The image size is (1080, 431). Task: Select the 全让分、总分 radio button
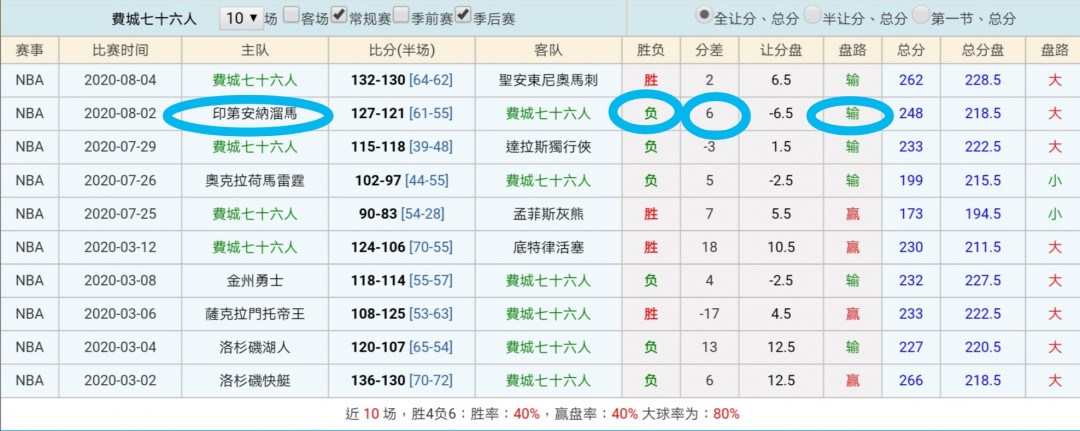[703, 16]
